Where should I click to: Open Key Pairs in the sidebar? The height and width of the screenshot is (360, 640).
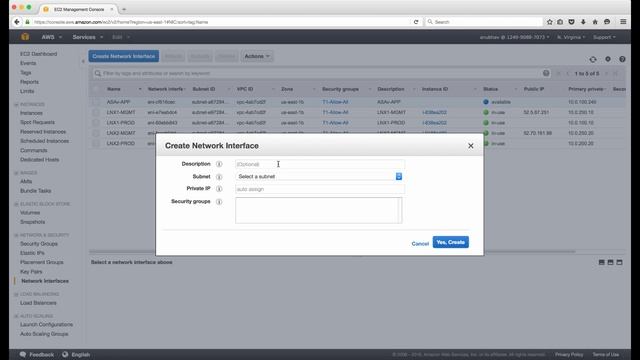31,271
